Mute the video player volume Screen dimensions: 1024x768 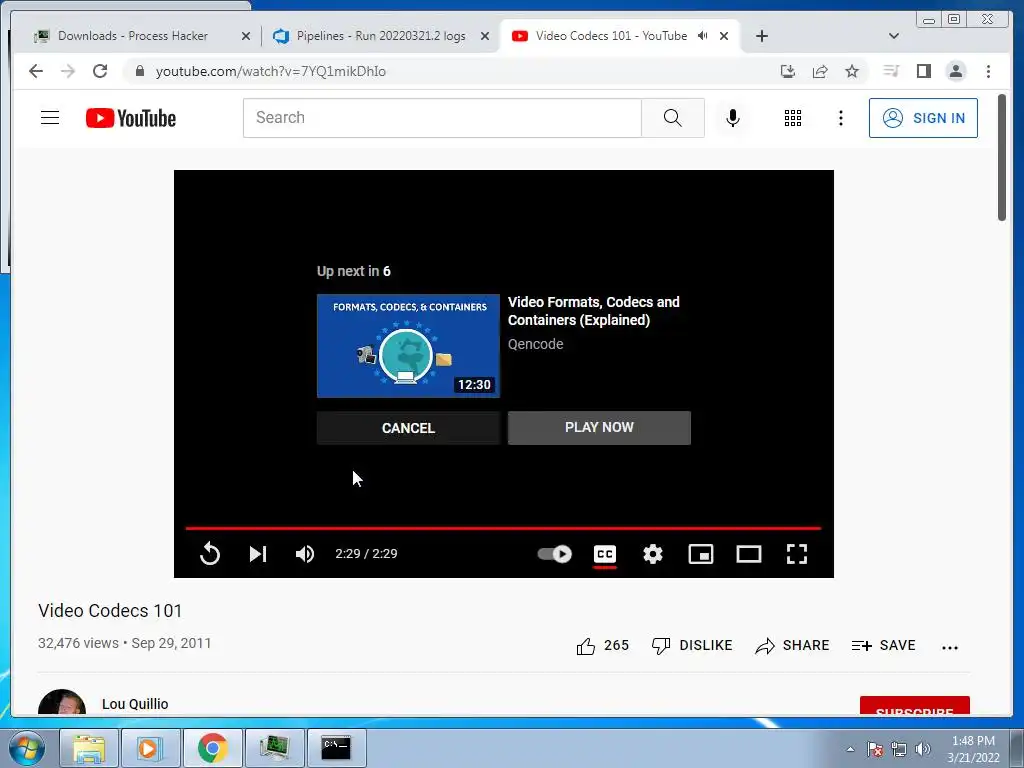(305, 554)
